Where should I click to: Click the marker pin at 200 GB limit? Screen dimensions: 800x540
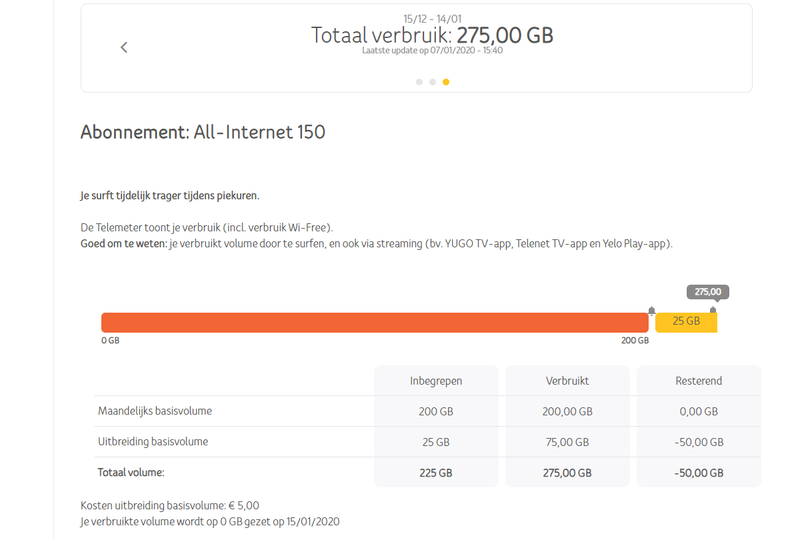click(x=652, y=311)
